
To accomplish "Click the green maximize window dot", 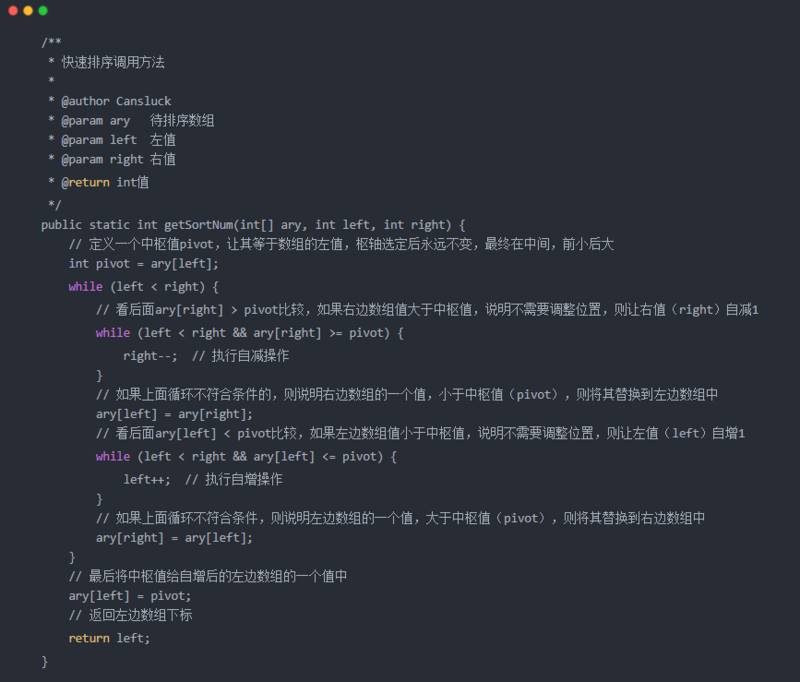I will click(43, 11).
